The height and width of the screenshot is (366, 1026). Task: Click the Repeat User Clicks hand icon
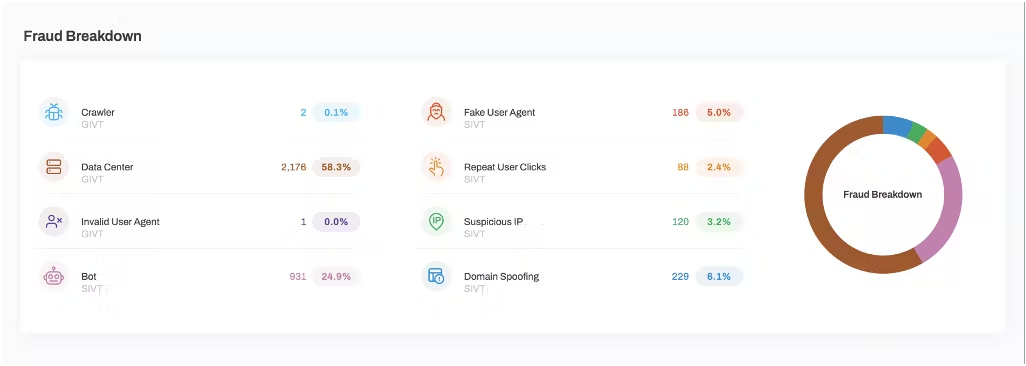pos(436,167)
